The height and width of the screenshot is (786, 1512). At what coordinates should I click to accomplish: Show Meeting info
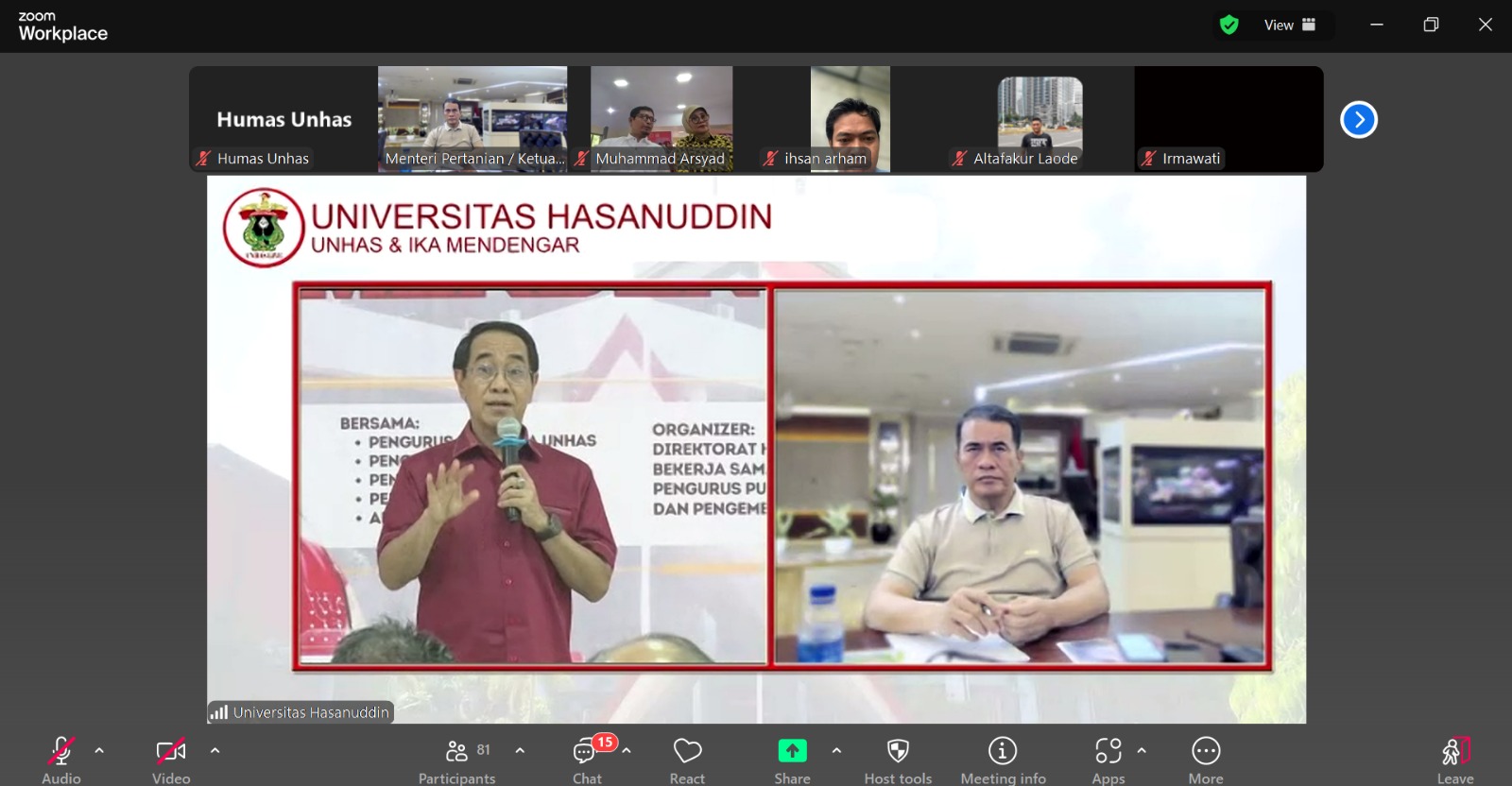point(1003,760)
